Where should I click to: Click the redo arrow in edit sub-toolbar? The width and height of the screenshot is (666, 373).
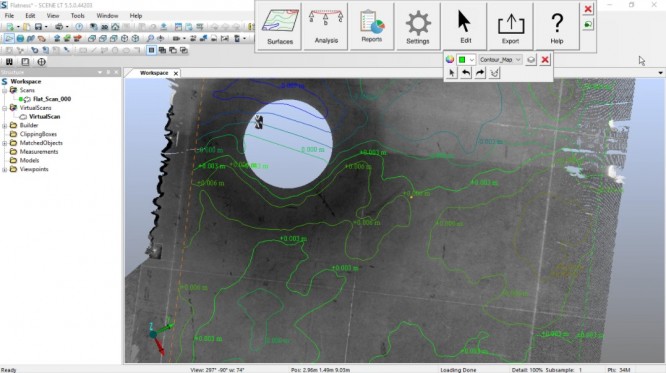tap(480, 73)
